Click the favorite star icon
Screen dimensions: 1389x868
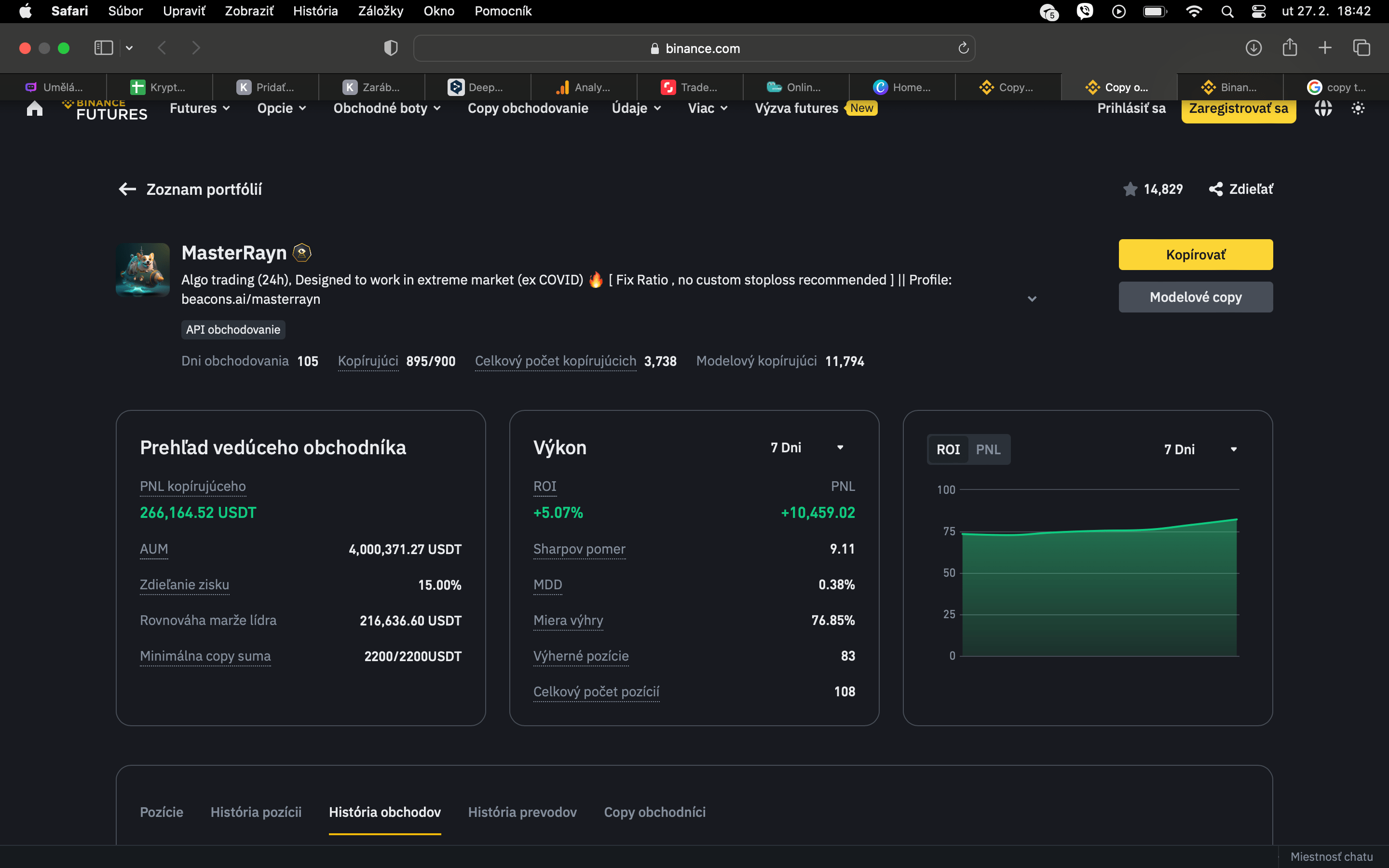(1130, 189)
